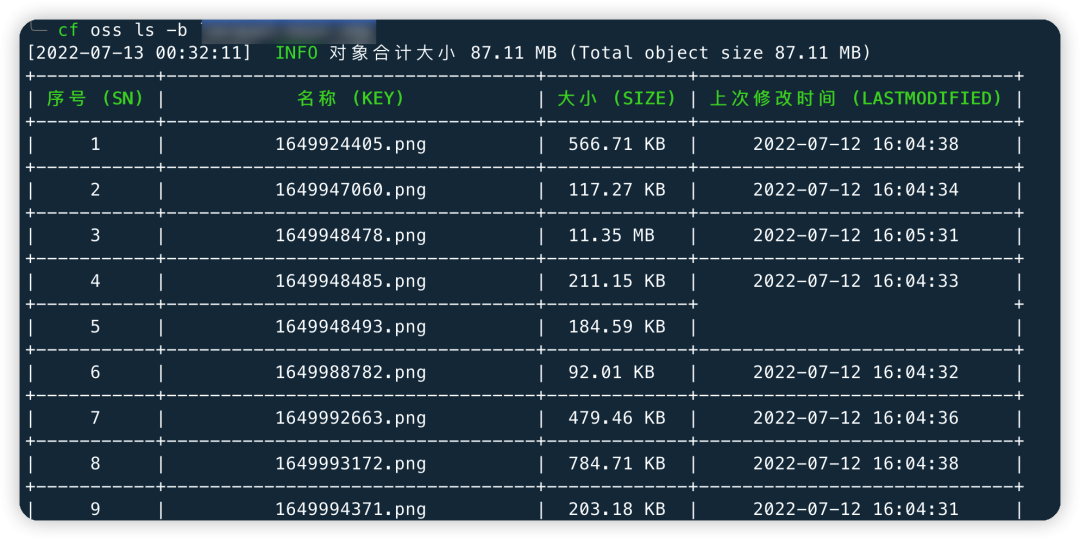Click the 上次修改时间 (LASTMODIFIED) header
The height and width of the screenshot is (540, 1080).
click(x=855, y=98)
